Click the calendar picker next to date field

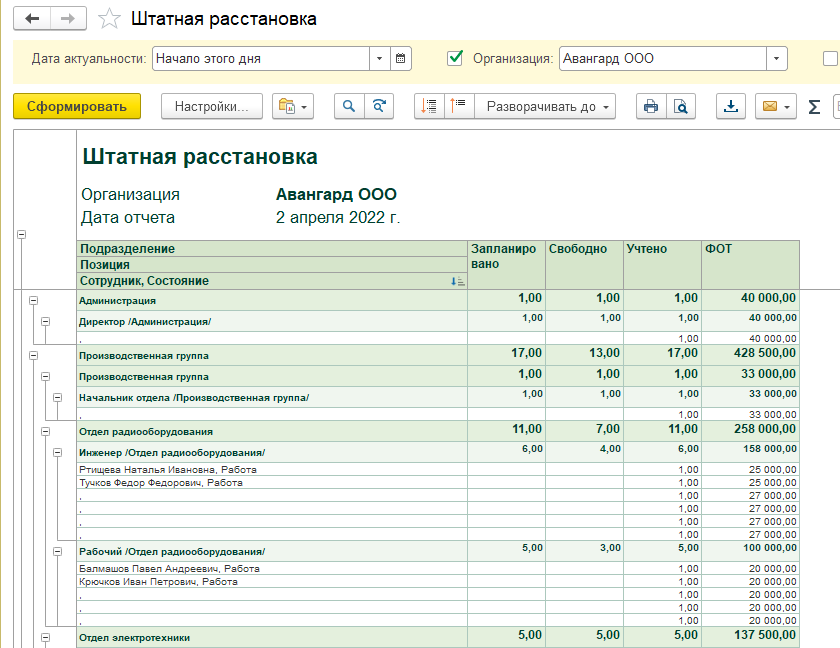coord(400,59)
